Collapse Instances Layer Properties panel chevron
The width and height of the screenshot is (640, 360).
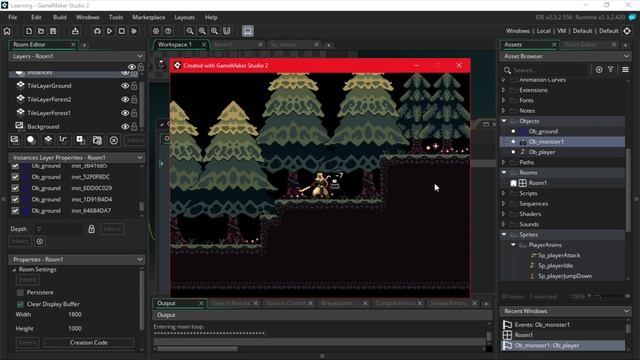tap(140, 157)
